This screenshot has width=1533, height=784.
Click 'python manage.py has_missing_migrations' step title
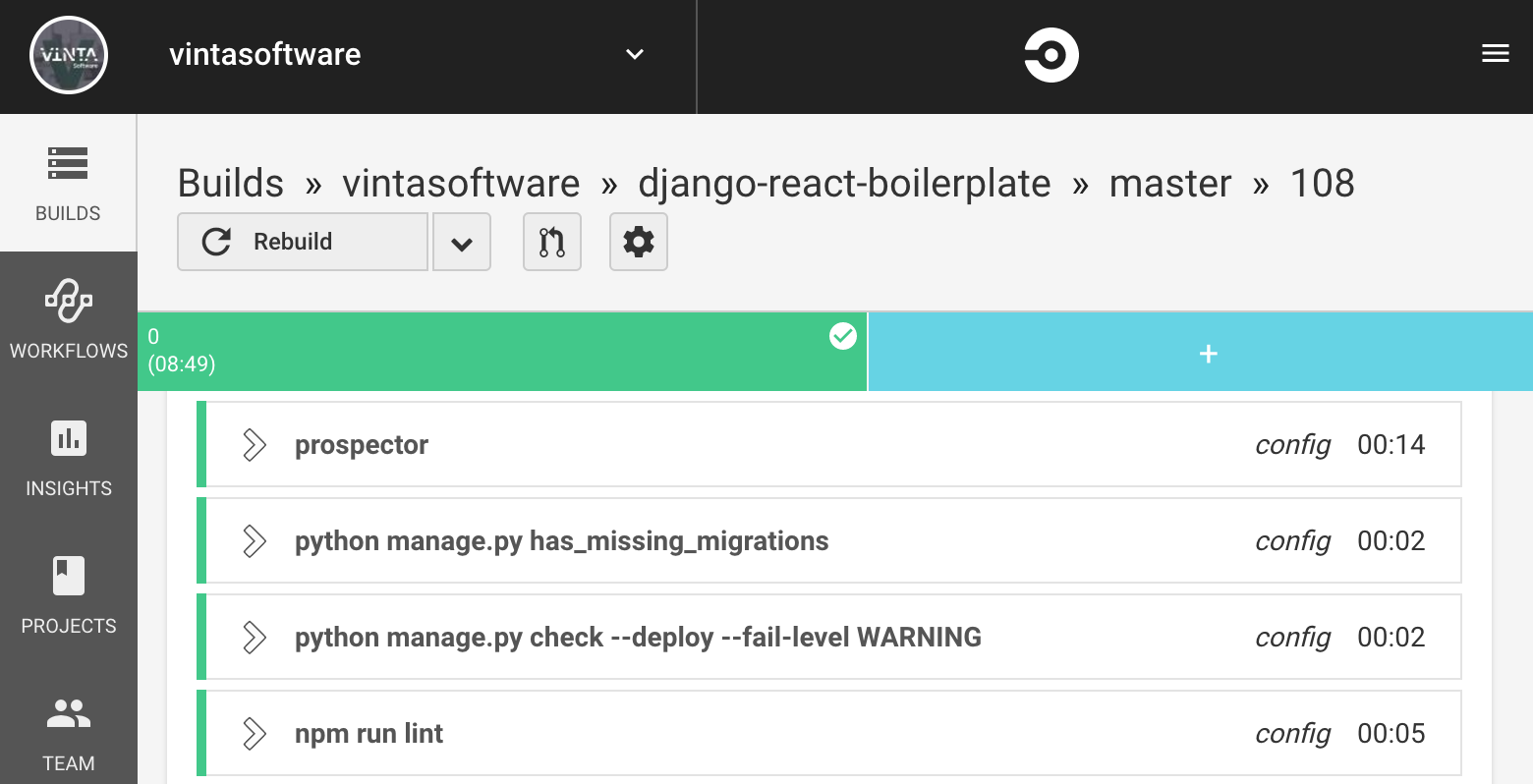[x=562, y=541]
